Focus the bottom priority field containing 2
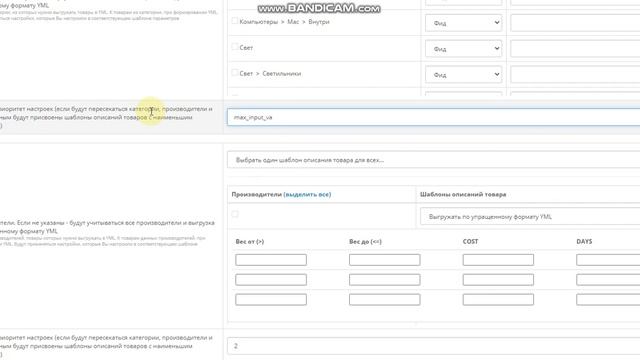This screenshot has width=640, height=360. point(433,346)
